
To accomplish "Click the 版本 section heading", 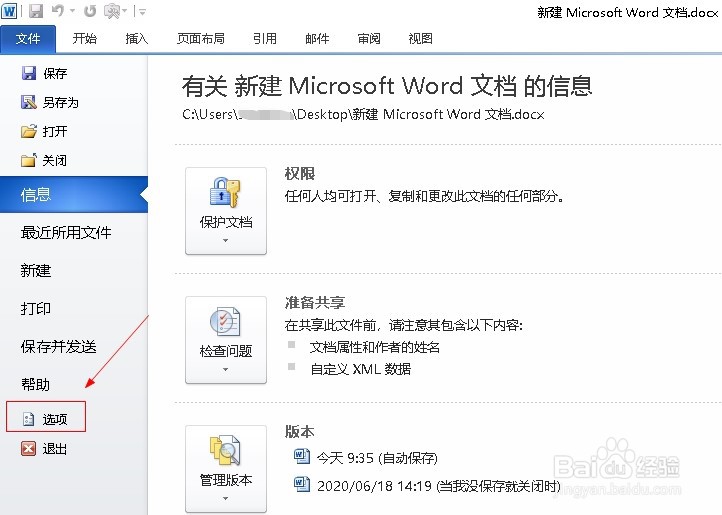I will click(x=300, y=432).
